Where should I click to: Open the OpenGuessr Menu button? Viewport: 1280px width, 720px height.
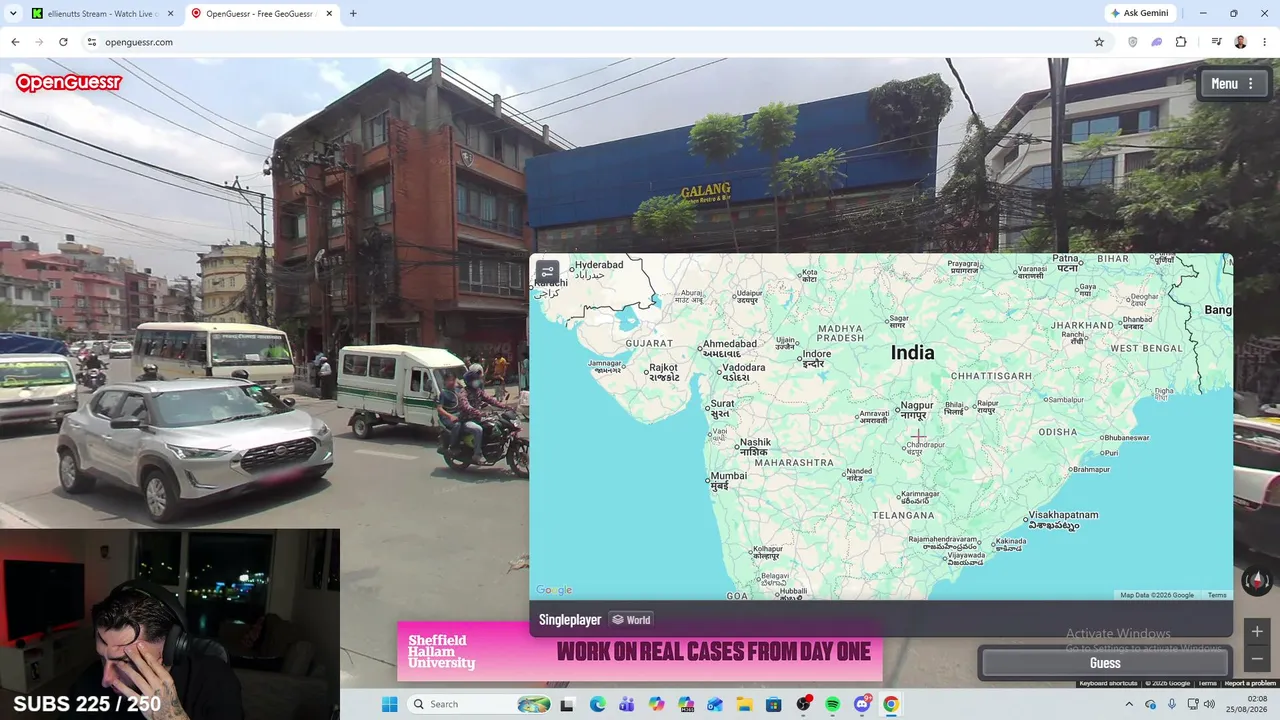1233,84
